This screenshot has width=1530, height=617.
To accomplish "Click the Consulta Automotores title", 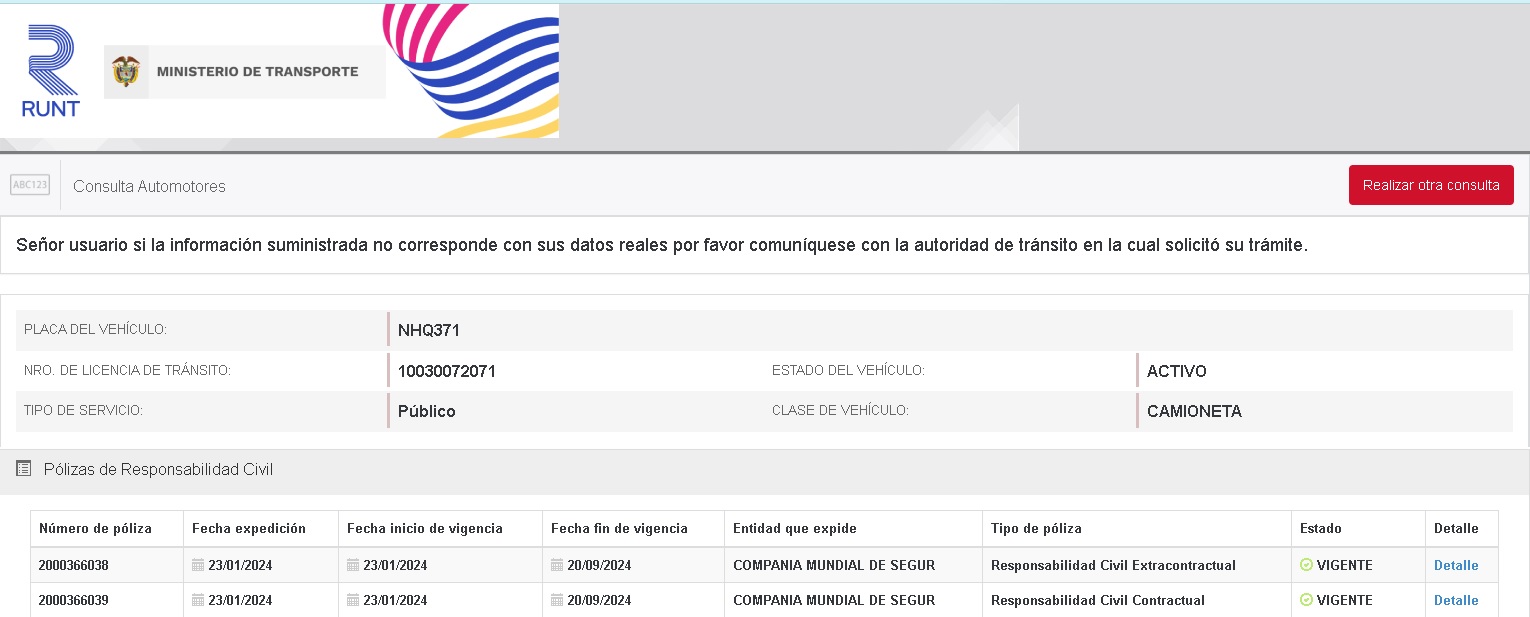I will click(x=149, y=186).
